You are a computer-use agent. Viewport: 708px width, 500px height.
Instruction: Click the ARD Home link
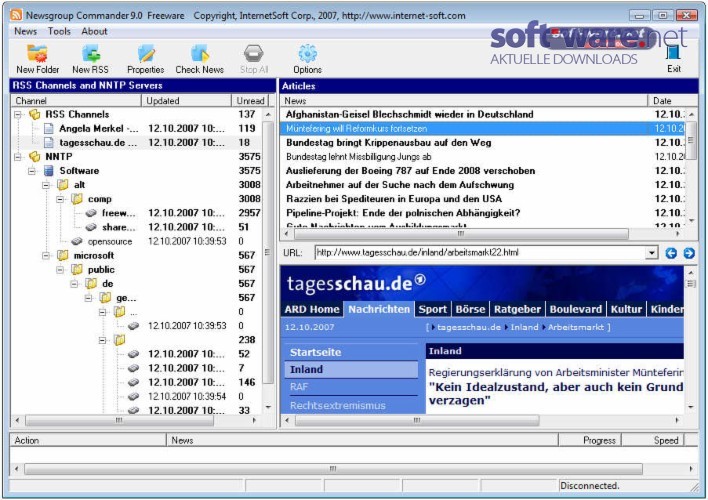click(x=312, y=309)
